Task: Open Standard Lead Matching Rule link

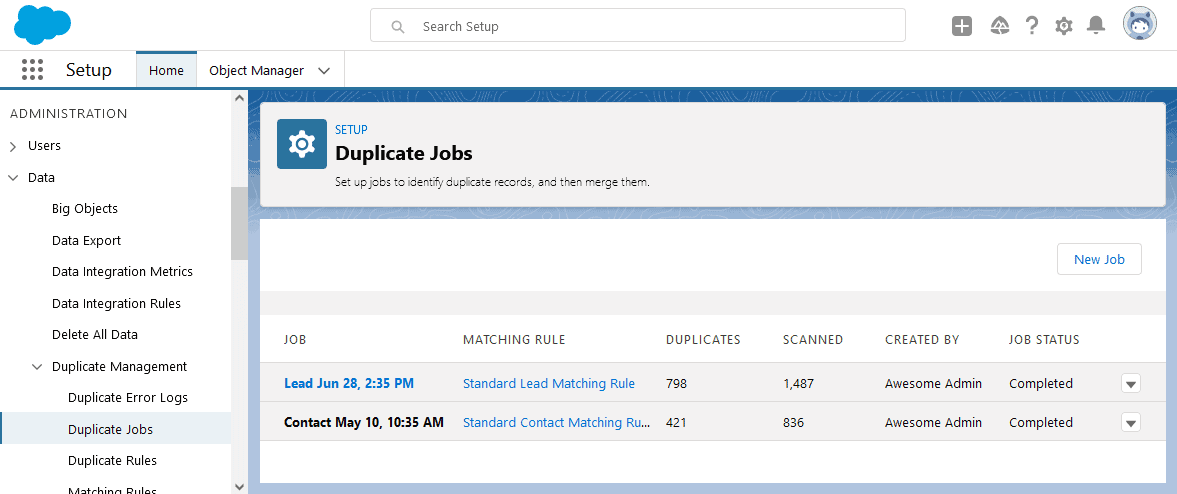Action: tap(549, 383)
